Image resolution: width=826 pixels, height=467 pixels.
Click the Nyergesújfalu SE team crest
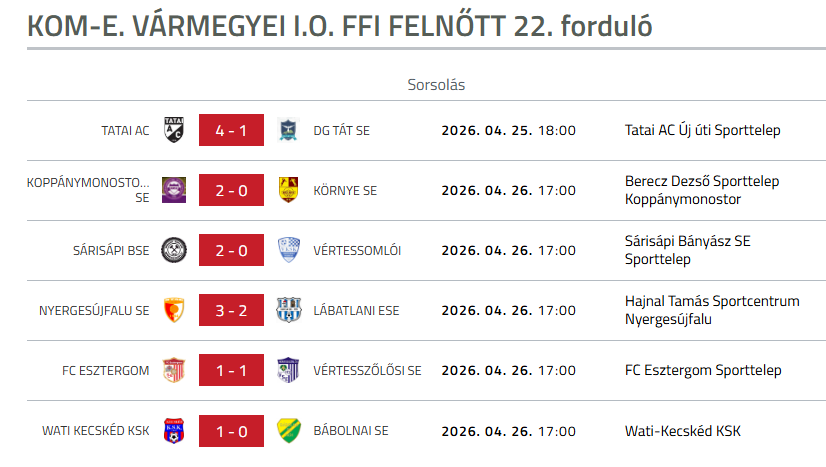coord(174,310)
